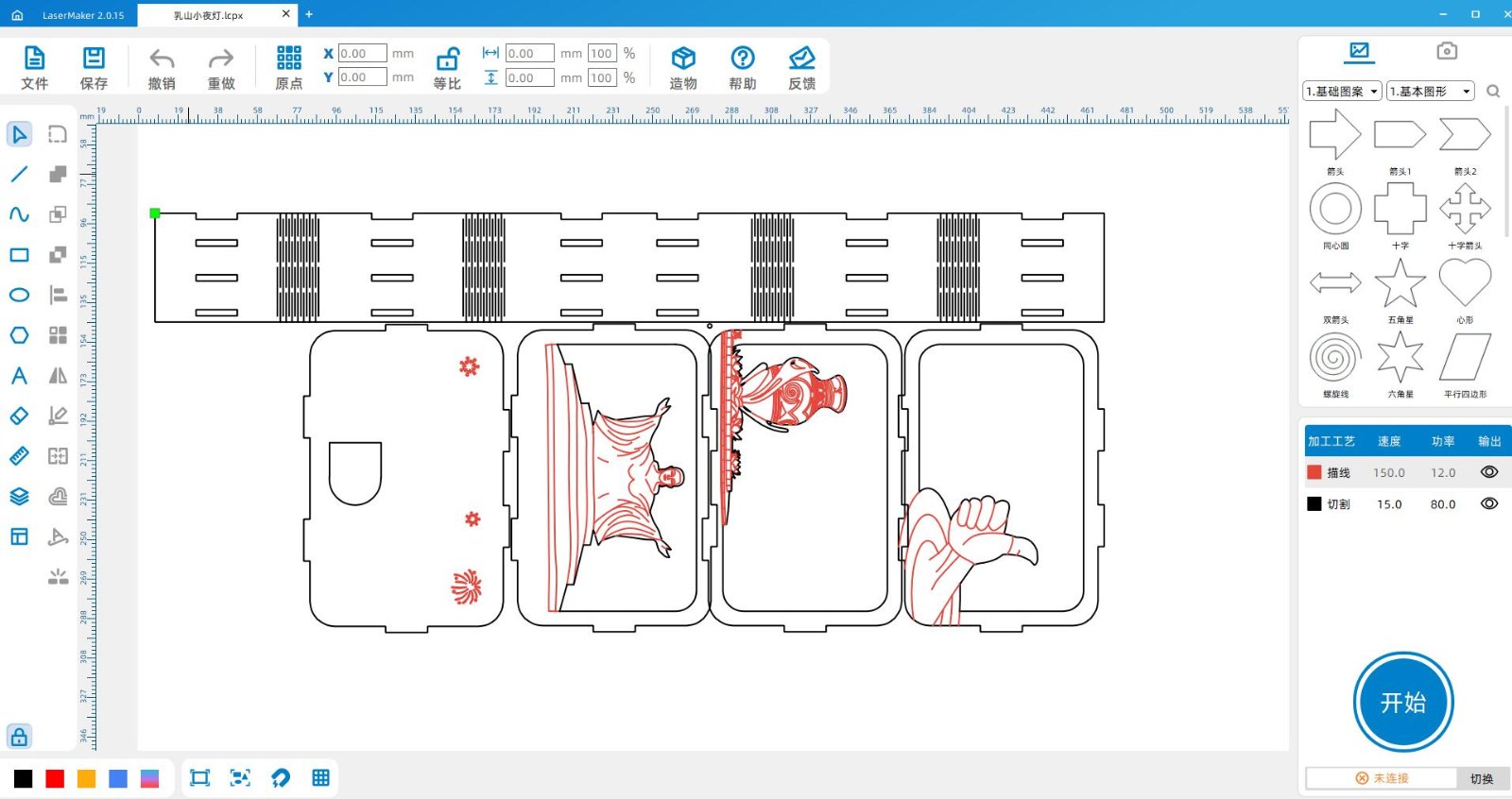
Task: Click the redo (重做) icon
Action: click(x=221, y=59)
